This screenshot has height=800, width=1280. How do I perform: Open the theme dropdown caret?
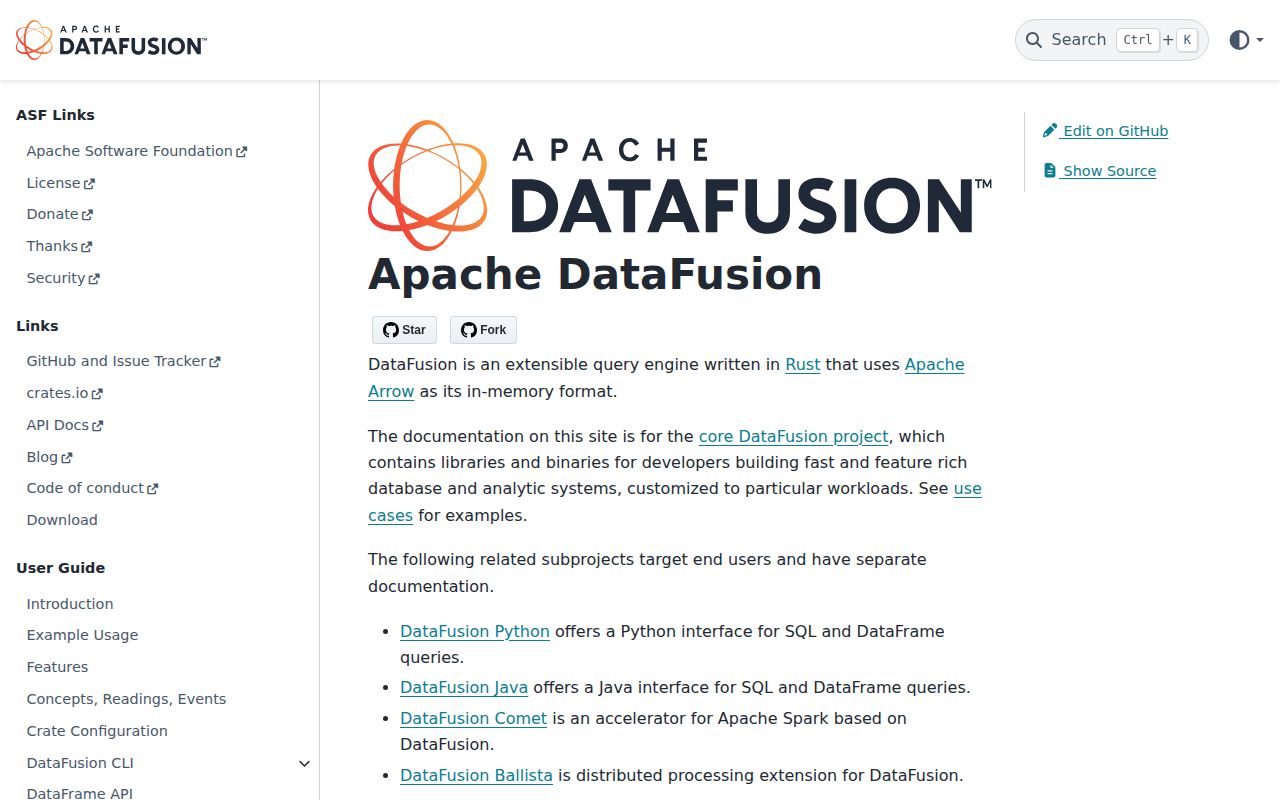pos(1260,40)
